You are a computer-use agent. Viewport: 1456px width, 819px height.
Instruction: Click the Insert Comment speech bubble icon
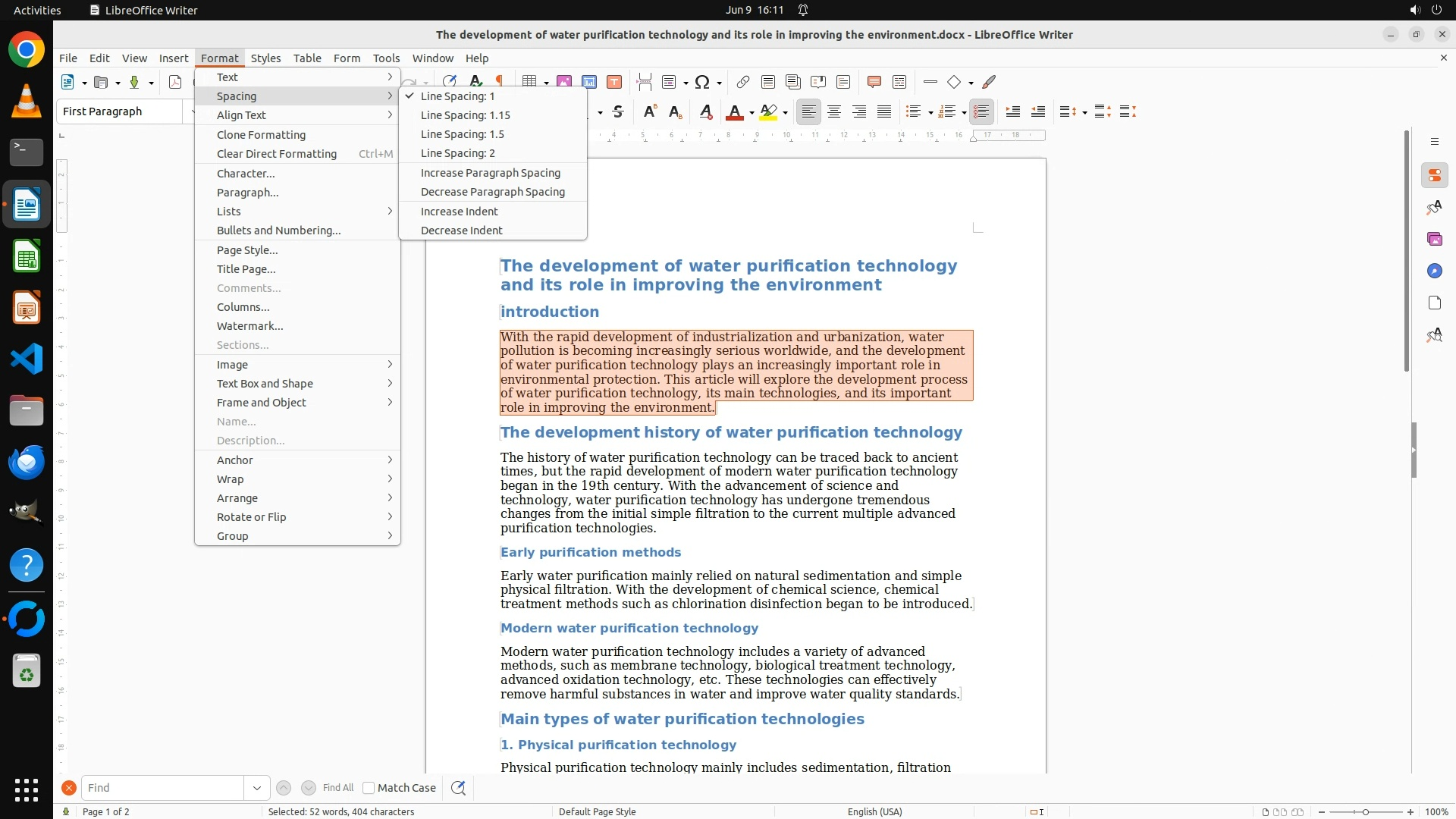[874, 82]
